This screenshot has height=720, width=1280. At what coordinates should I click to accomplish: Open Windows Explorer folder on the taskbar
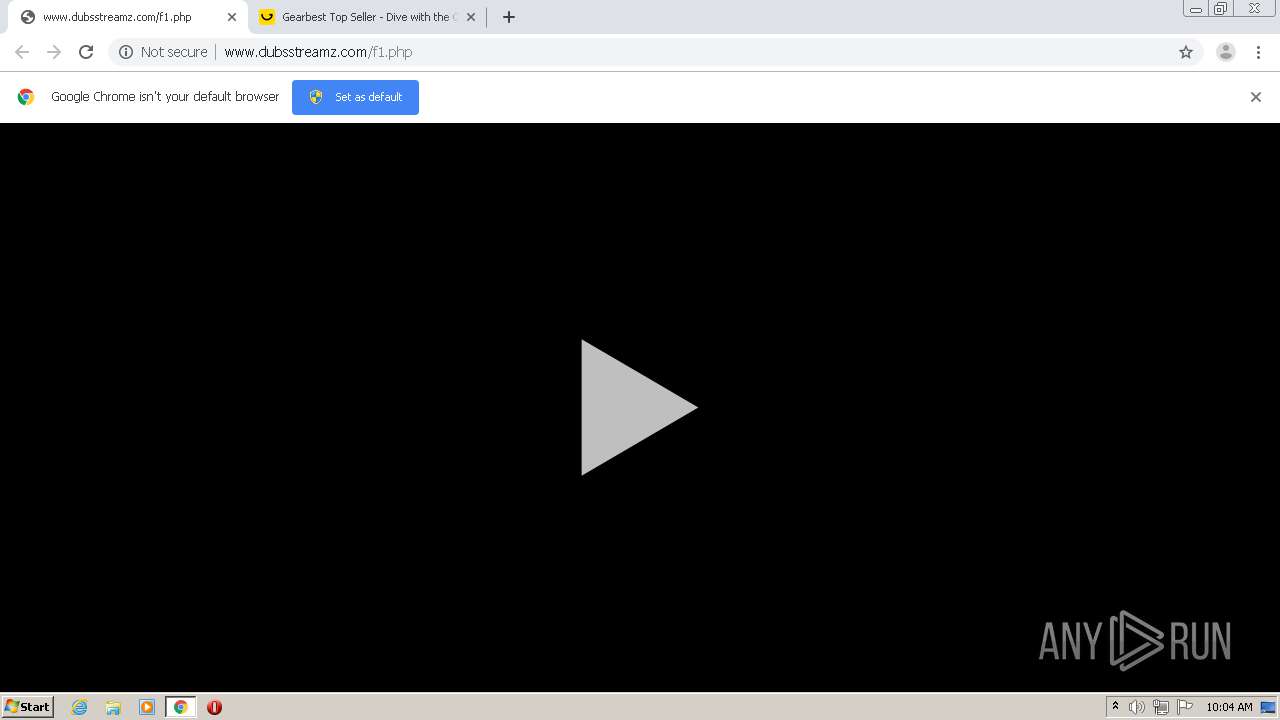point(113,707)
